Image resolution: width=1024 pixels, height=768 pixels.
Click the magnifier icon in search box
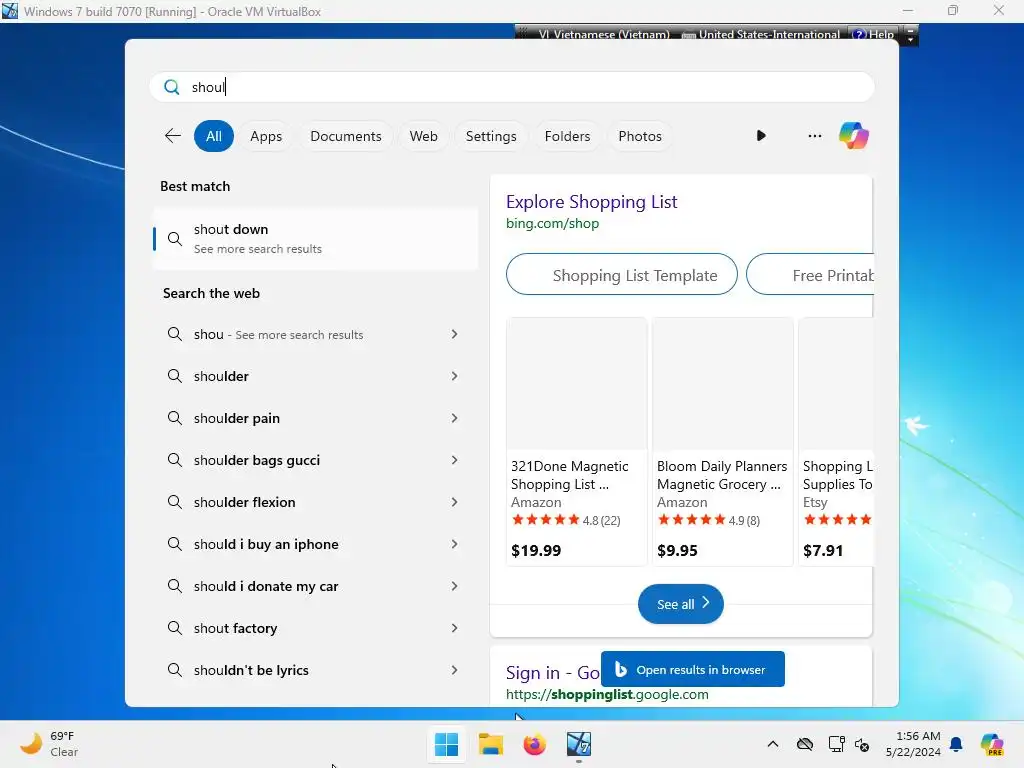tap(172, 87)
